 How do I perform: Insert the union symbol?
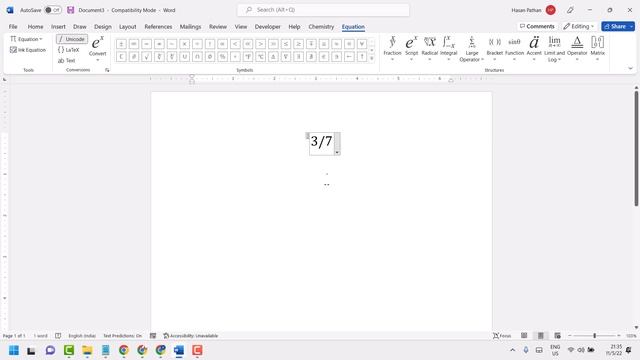point(184,56)
